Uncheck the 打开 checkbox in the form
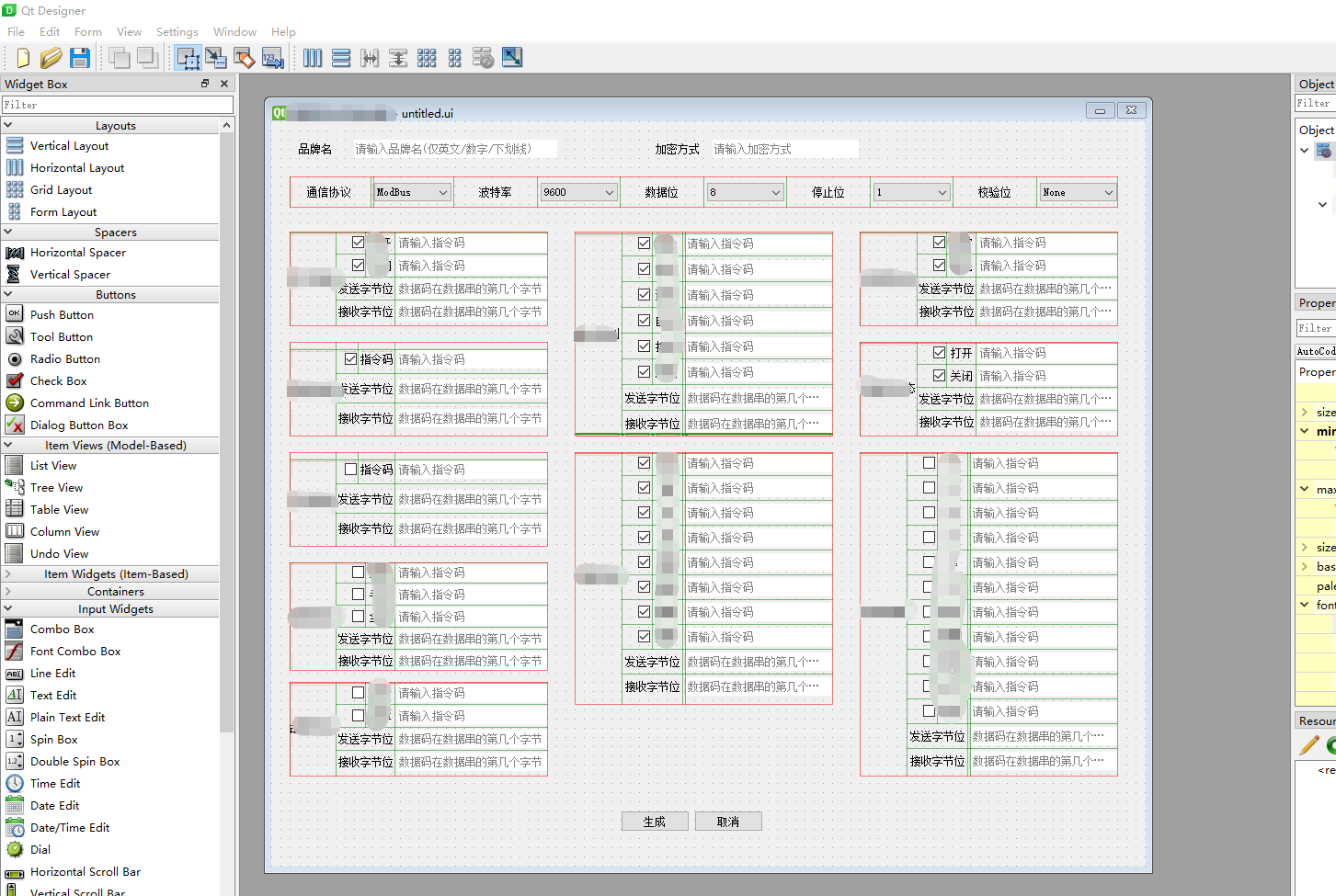This screenshot has height=896, width=1336. (x=939, y=352)
